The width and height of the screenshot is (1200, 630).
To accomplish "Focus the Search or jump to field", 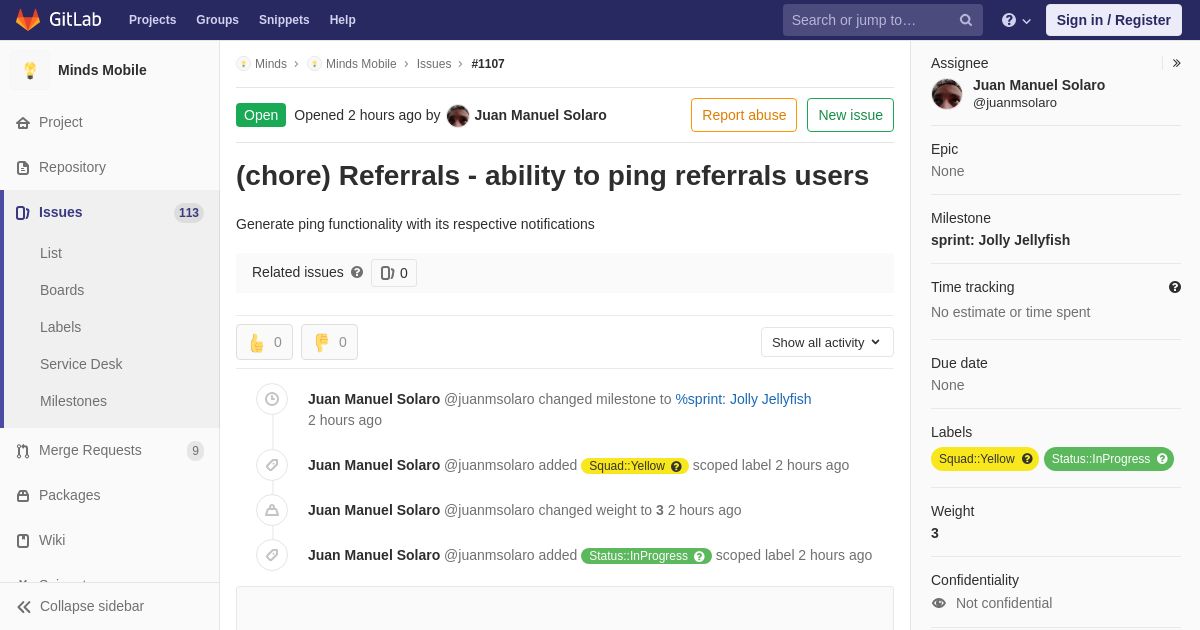I will pyautogui.click(x=883, y=20).
